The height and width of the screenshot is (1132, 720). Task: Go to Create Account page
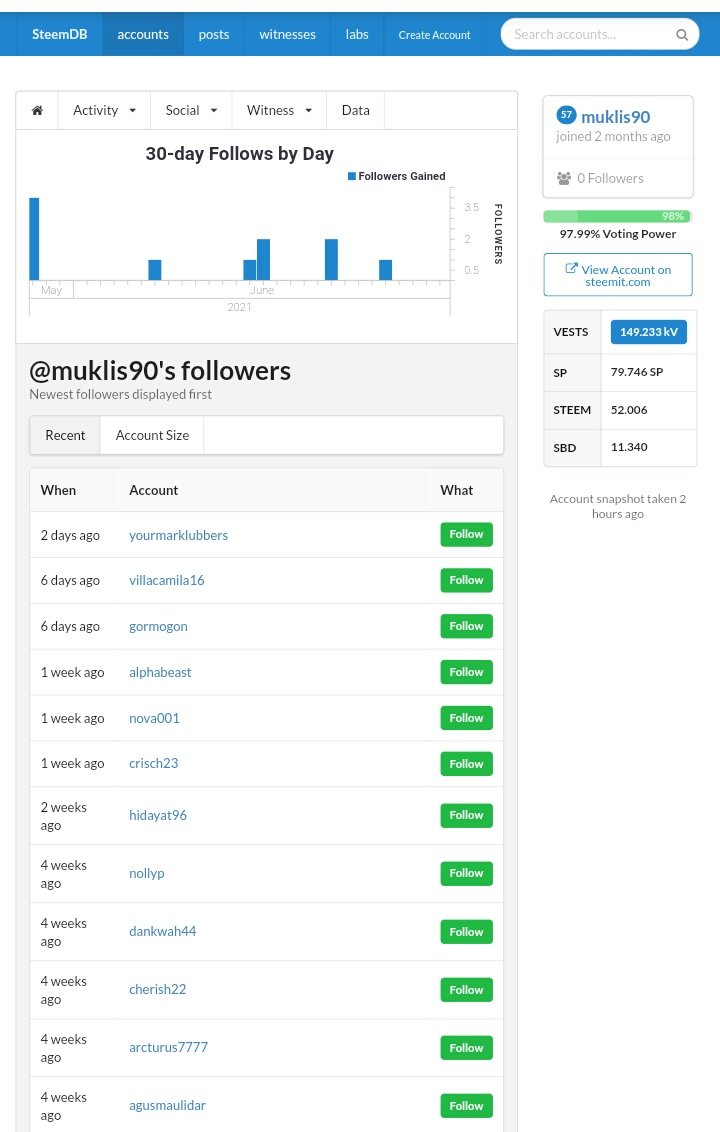[434, 35]
